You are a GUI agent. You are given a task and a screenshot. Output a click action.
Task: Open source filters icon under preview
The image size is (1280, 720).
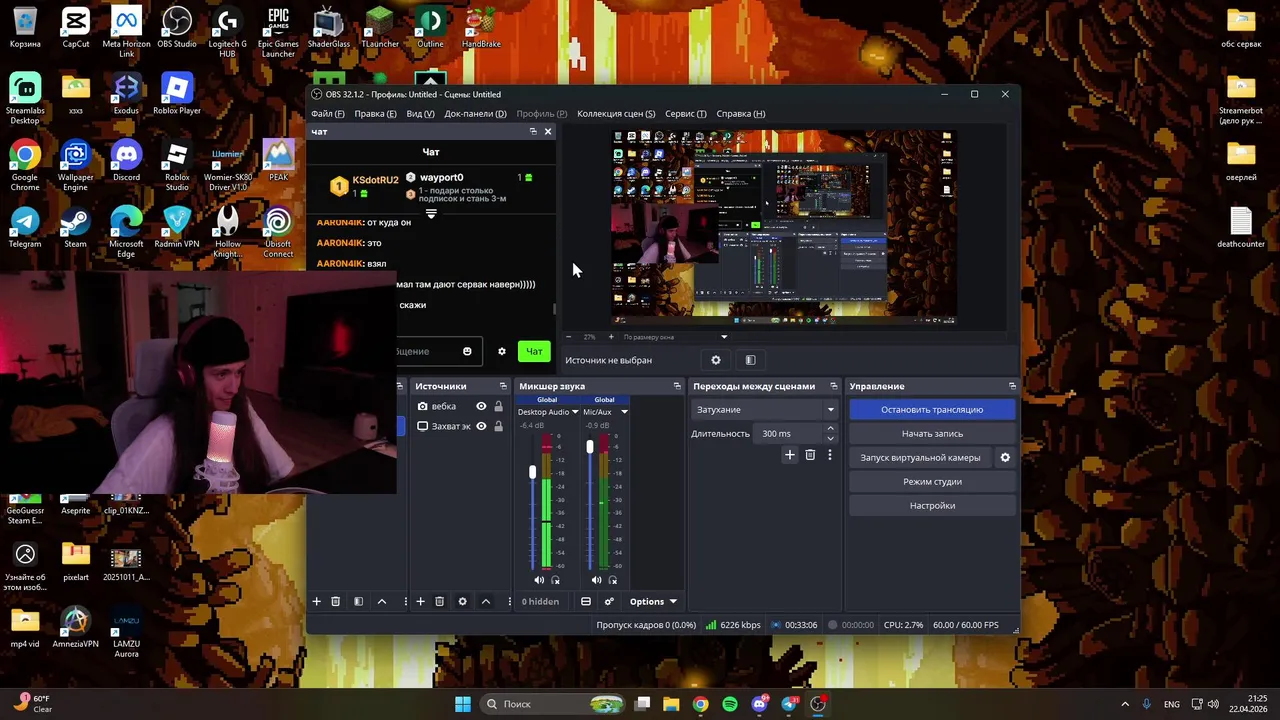click(x=750, y=360)
